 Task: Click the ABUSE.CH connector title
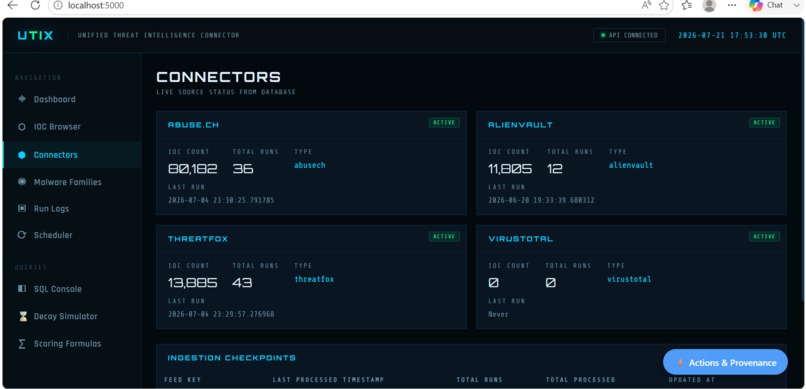click(193, 125)
